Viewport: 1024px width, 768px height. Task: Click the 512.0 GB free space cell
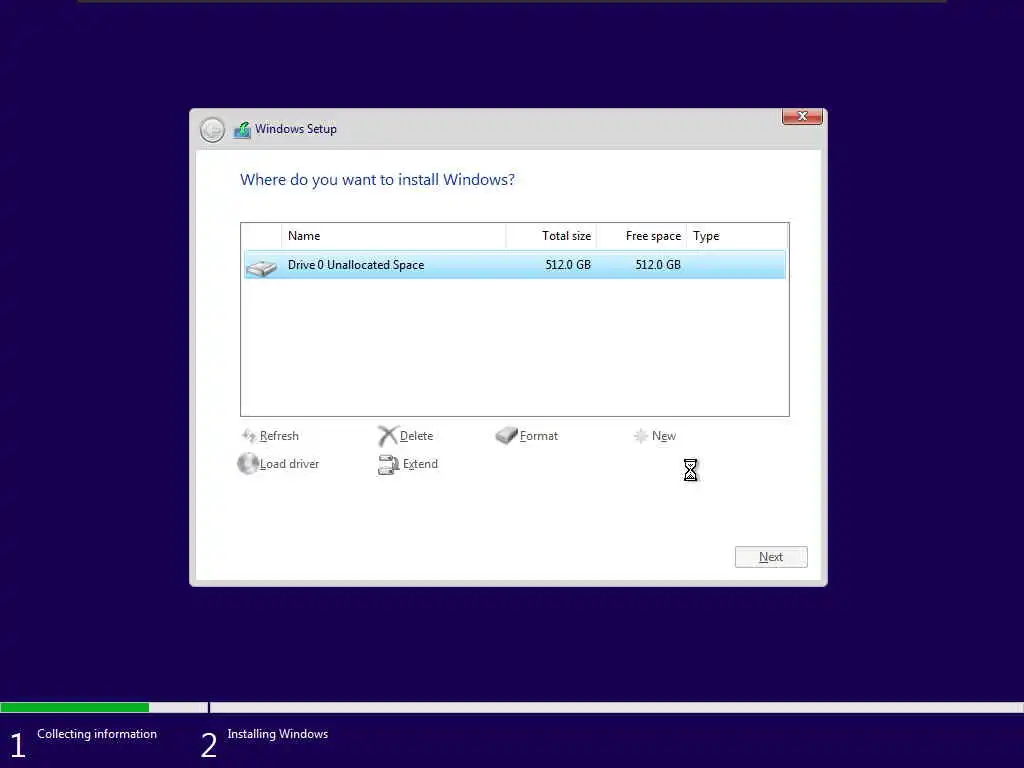[658, 264]
